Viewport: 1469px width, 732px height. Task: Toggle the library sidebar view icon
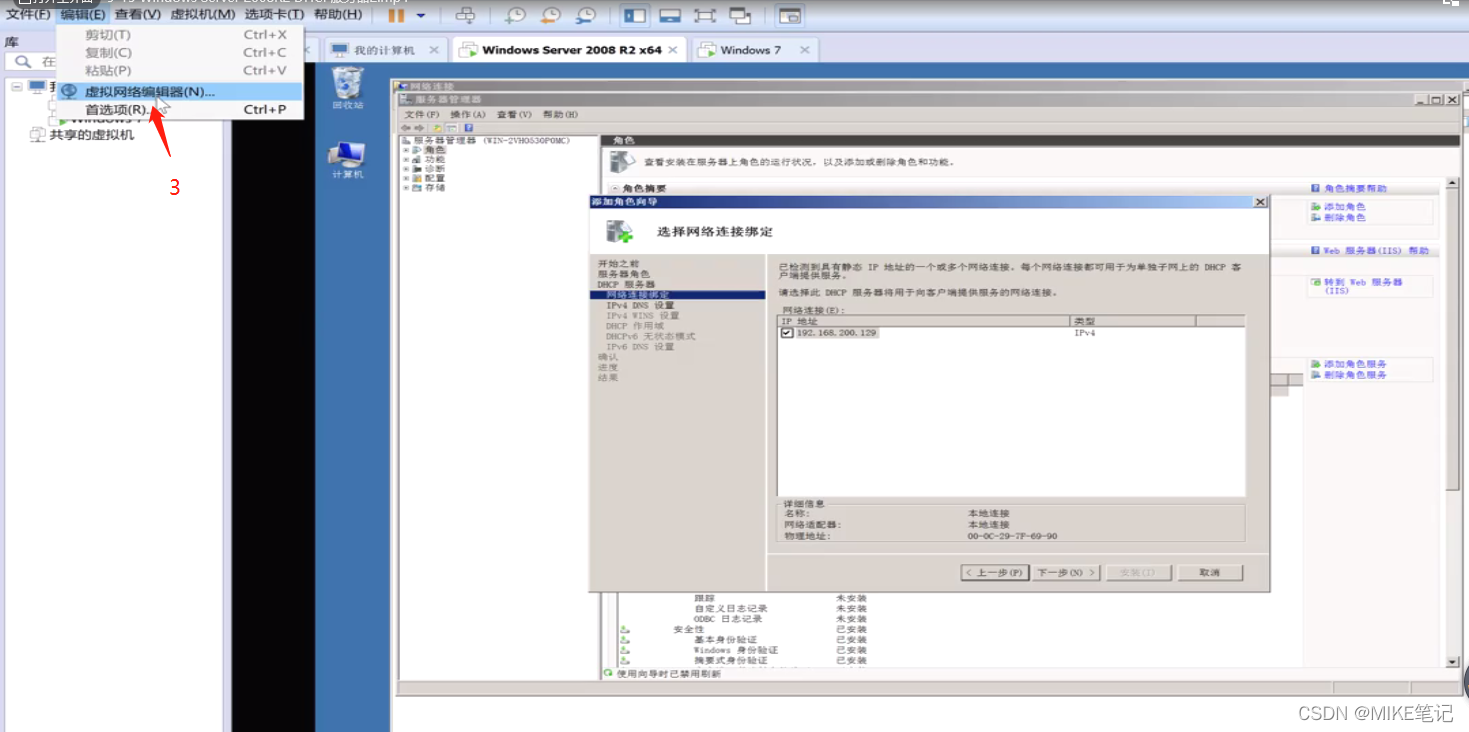[634, 15]
